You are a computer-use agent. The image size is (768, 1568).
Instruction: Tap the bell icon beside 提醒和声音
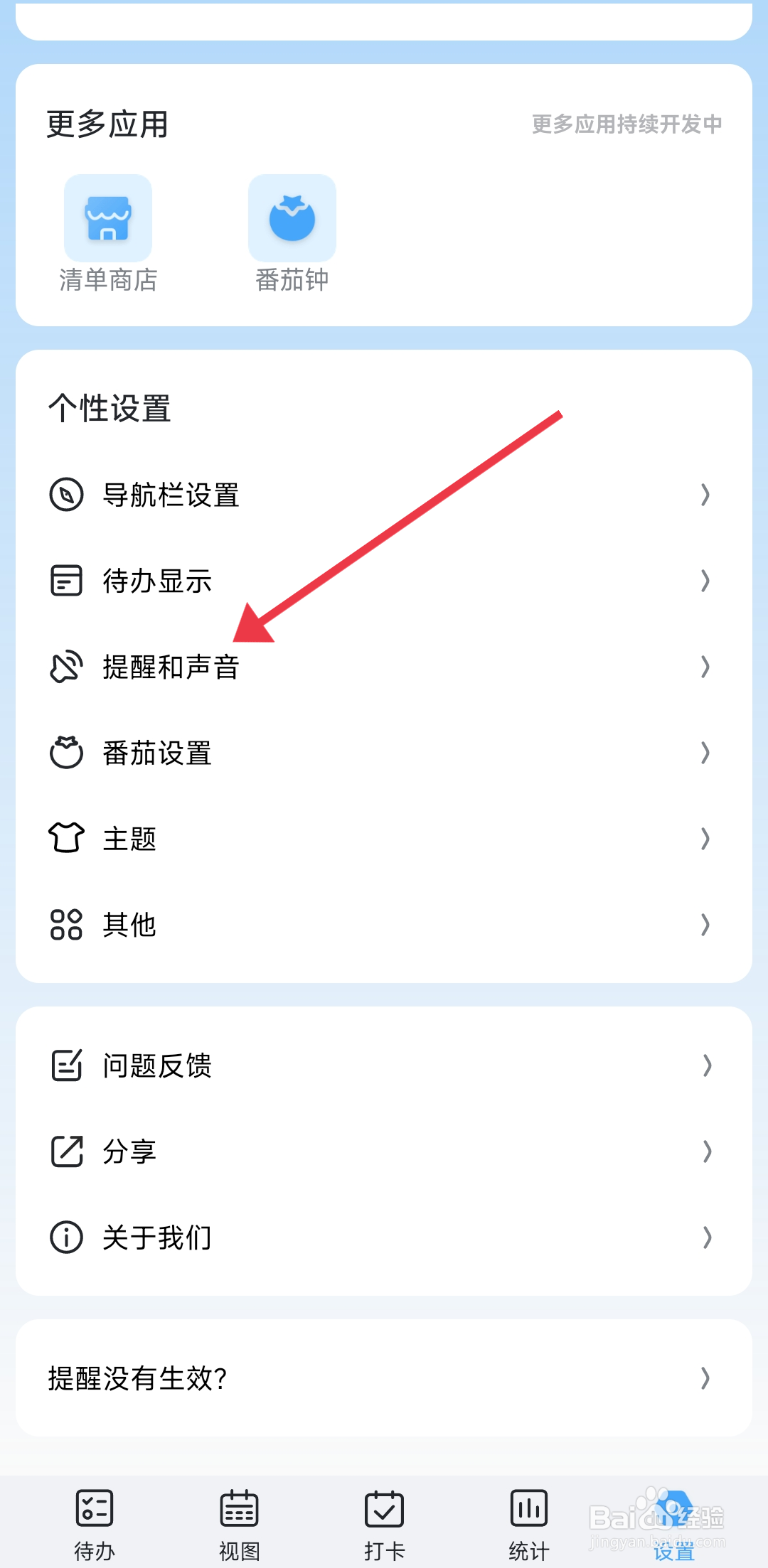pyautogui.click(x=67, y=667)
